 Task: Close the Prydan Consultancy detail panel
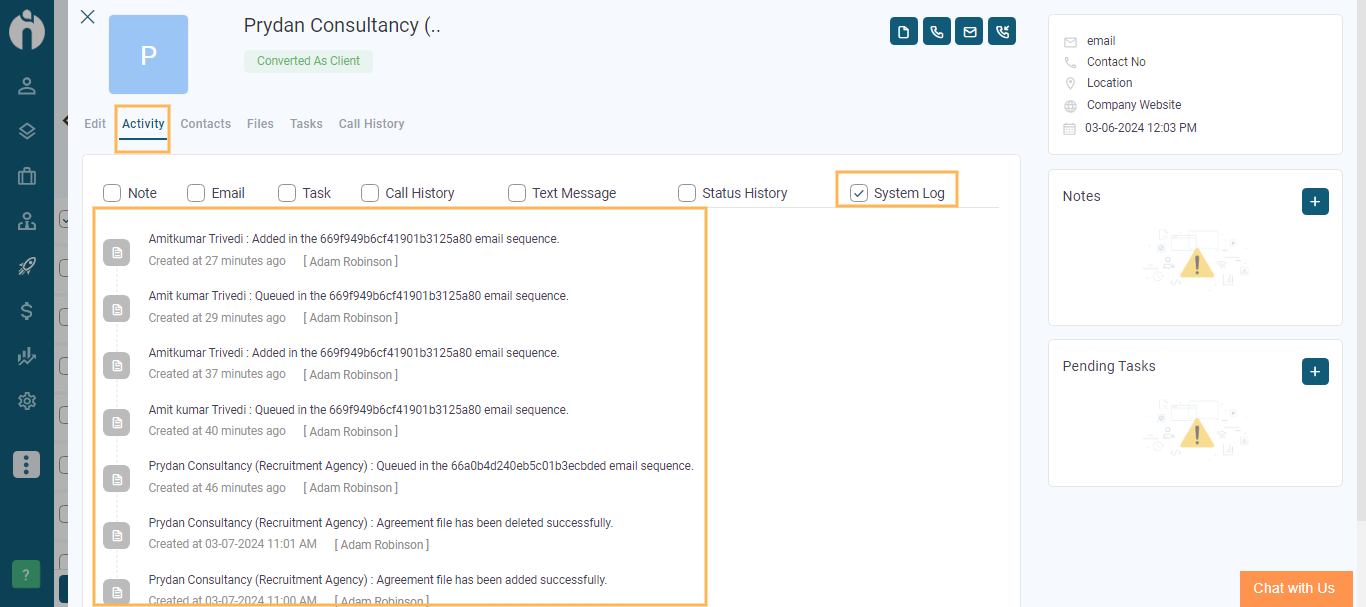click(88, 17)
